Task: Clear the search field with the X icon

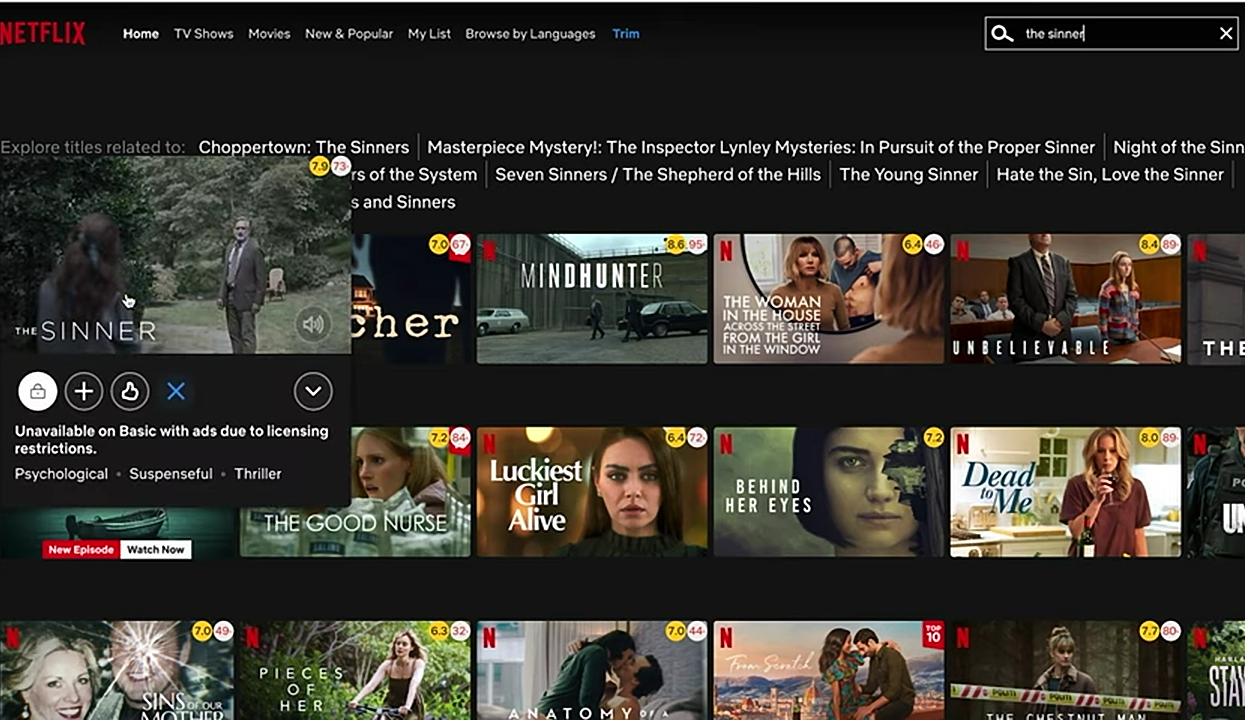Action: (x=1226, y=33)
